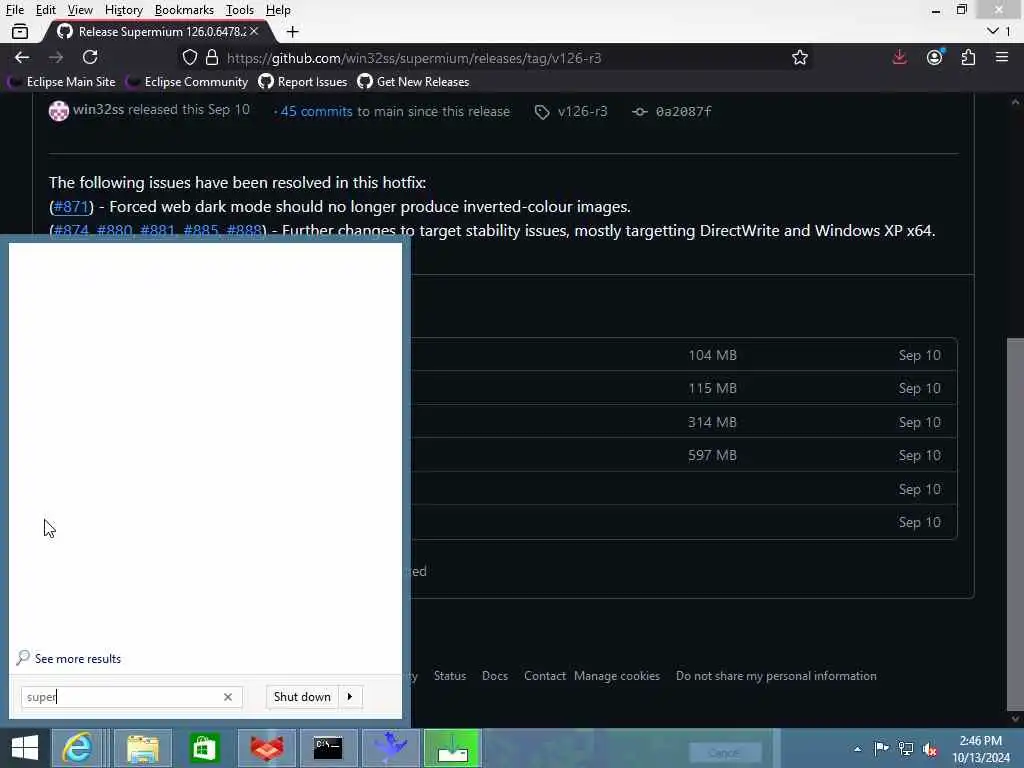The image size is (1024, 768).
Task: Open the View menu
Action: (x=80, y=10)
